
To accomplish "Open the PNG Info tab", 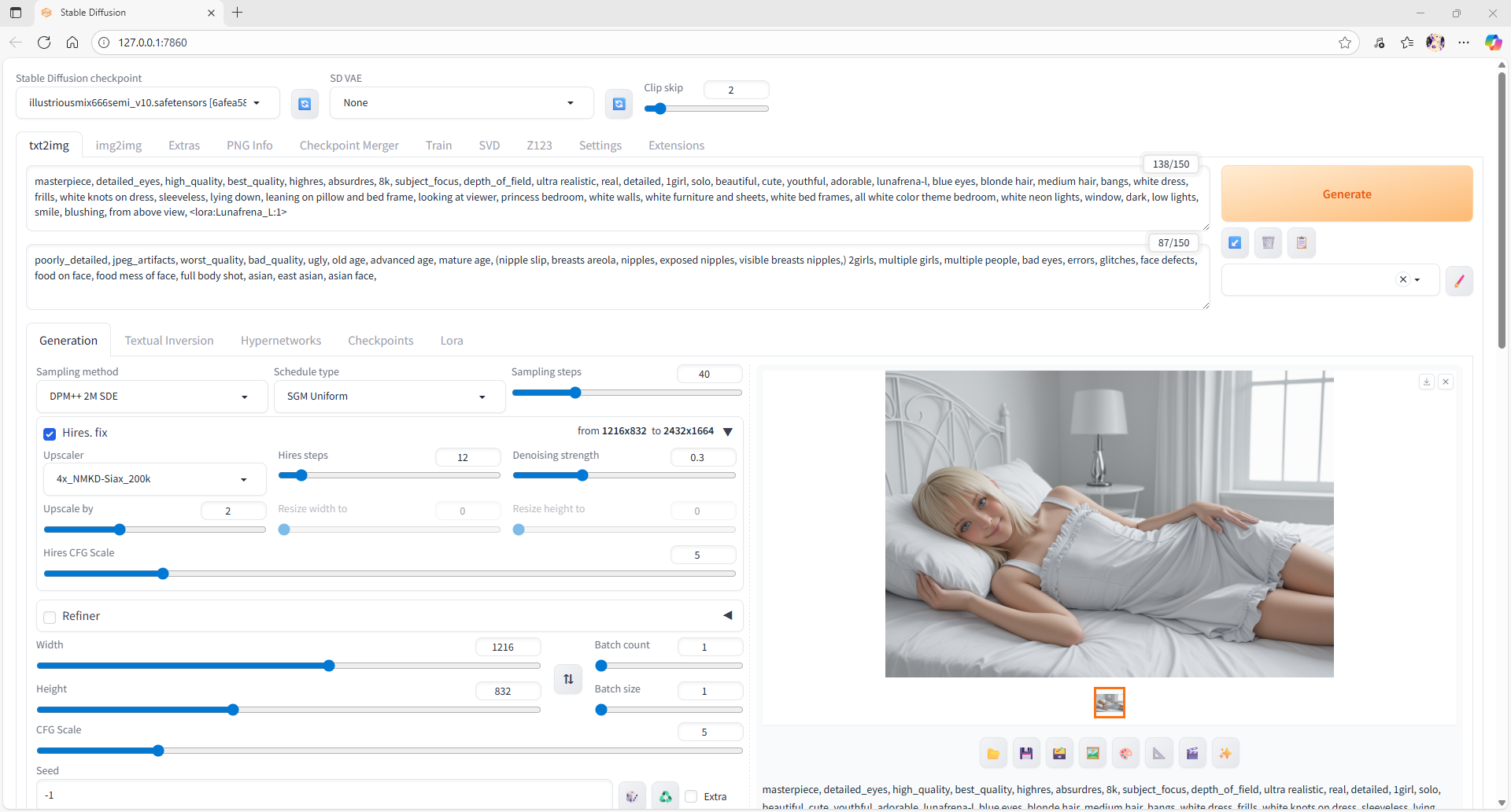I will [249, 146].
